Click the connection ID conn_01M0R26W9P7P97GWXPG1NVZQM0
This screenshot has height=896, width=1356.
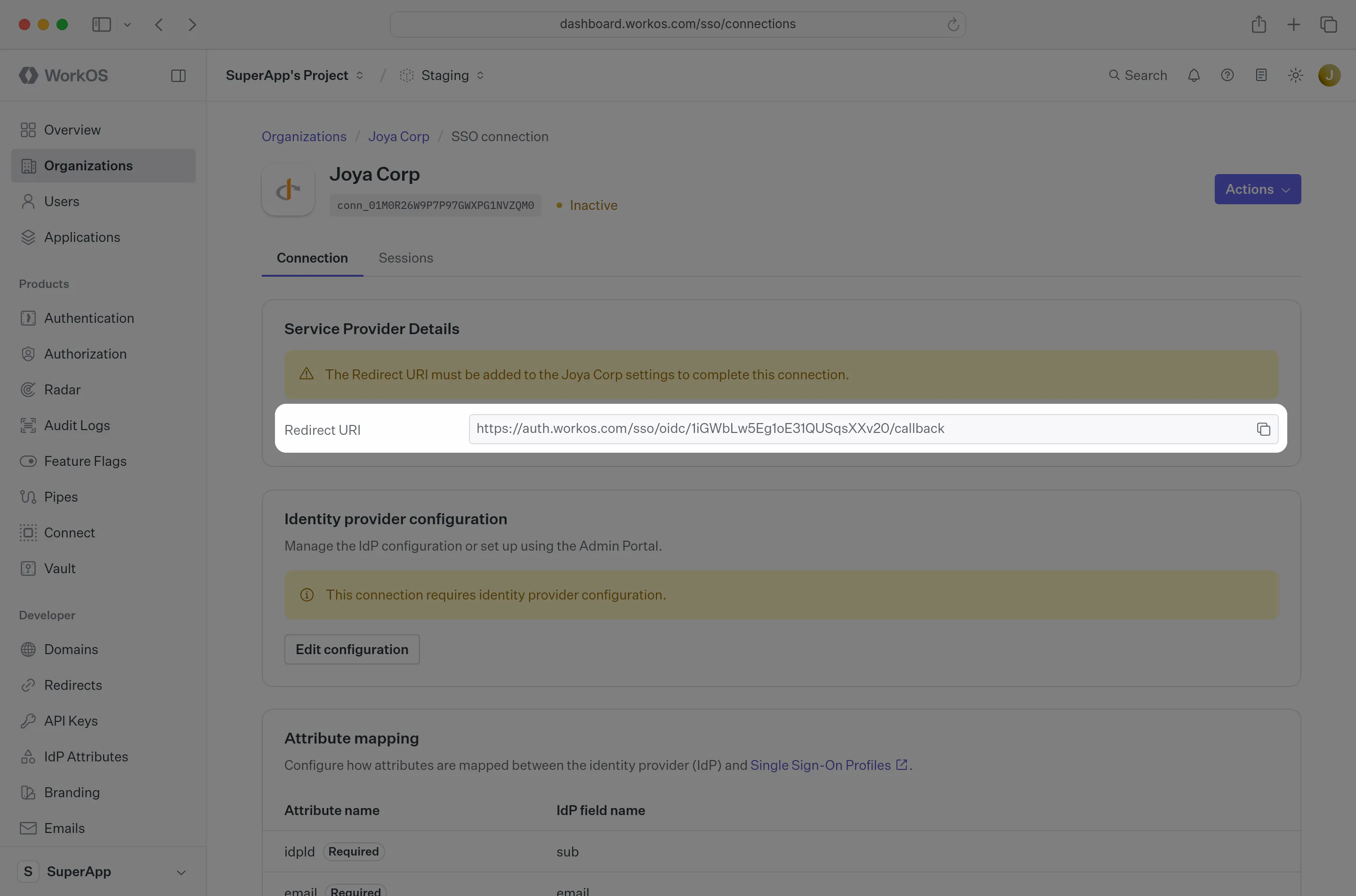[436, 206]
